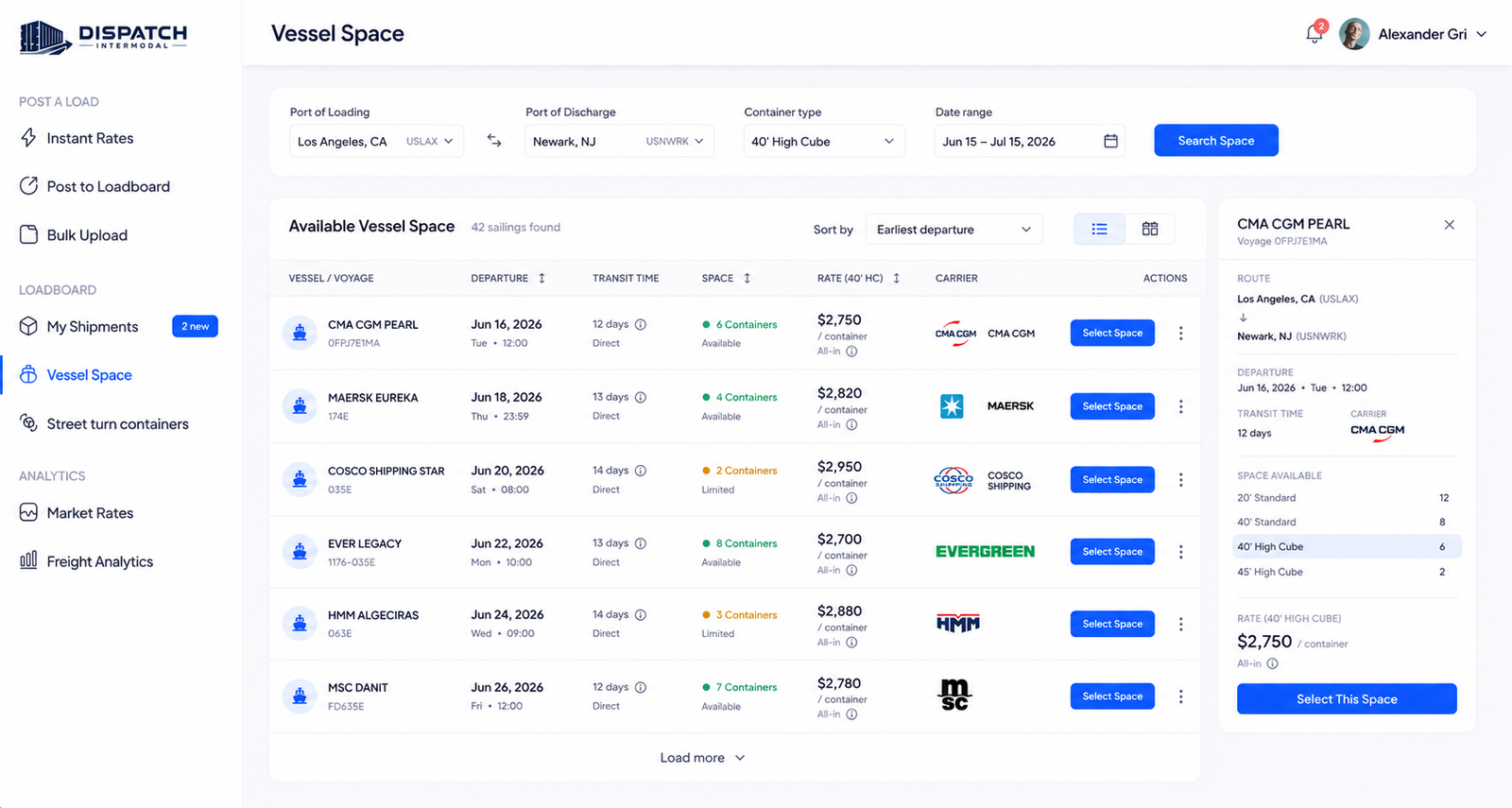This screenshot has height=808, width=1512.
Task: Switch to grid view
Action: click(x=1150, y=229)
